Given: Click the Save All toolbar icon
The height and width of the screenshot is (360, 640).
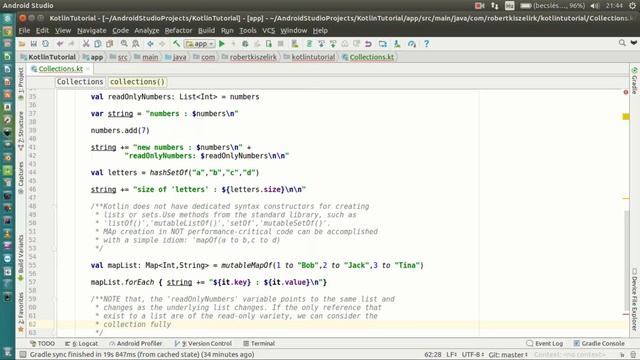Looking at the screenshot, I should [33, 44].
